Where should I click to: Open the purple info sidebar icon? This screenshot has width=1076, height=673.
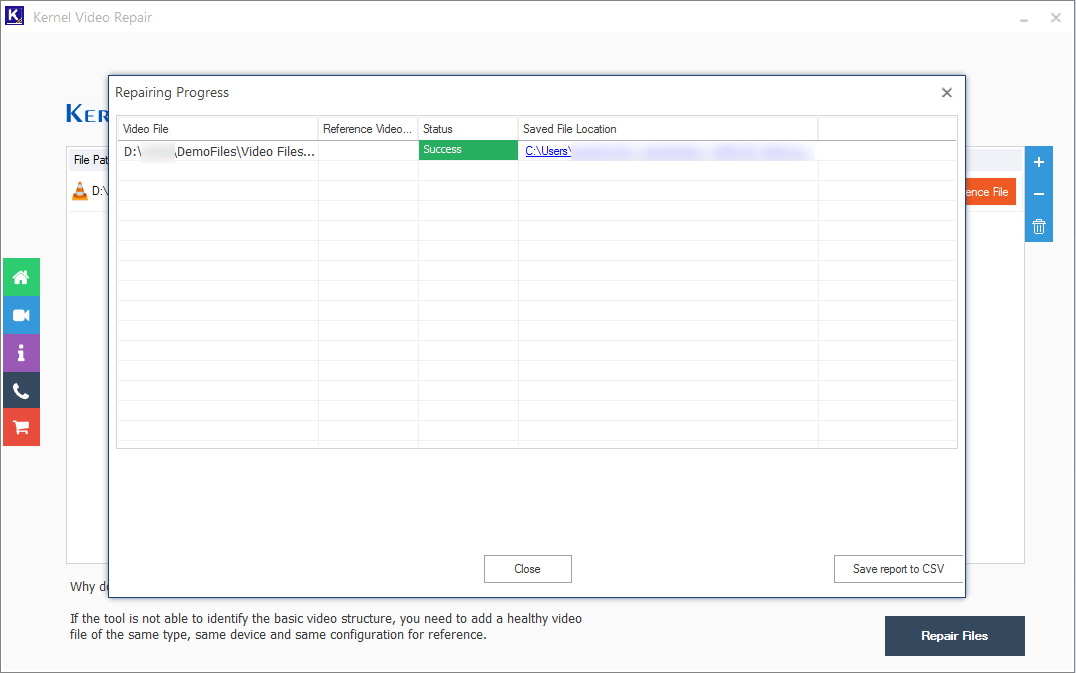click(21, 353)
